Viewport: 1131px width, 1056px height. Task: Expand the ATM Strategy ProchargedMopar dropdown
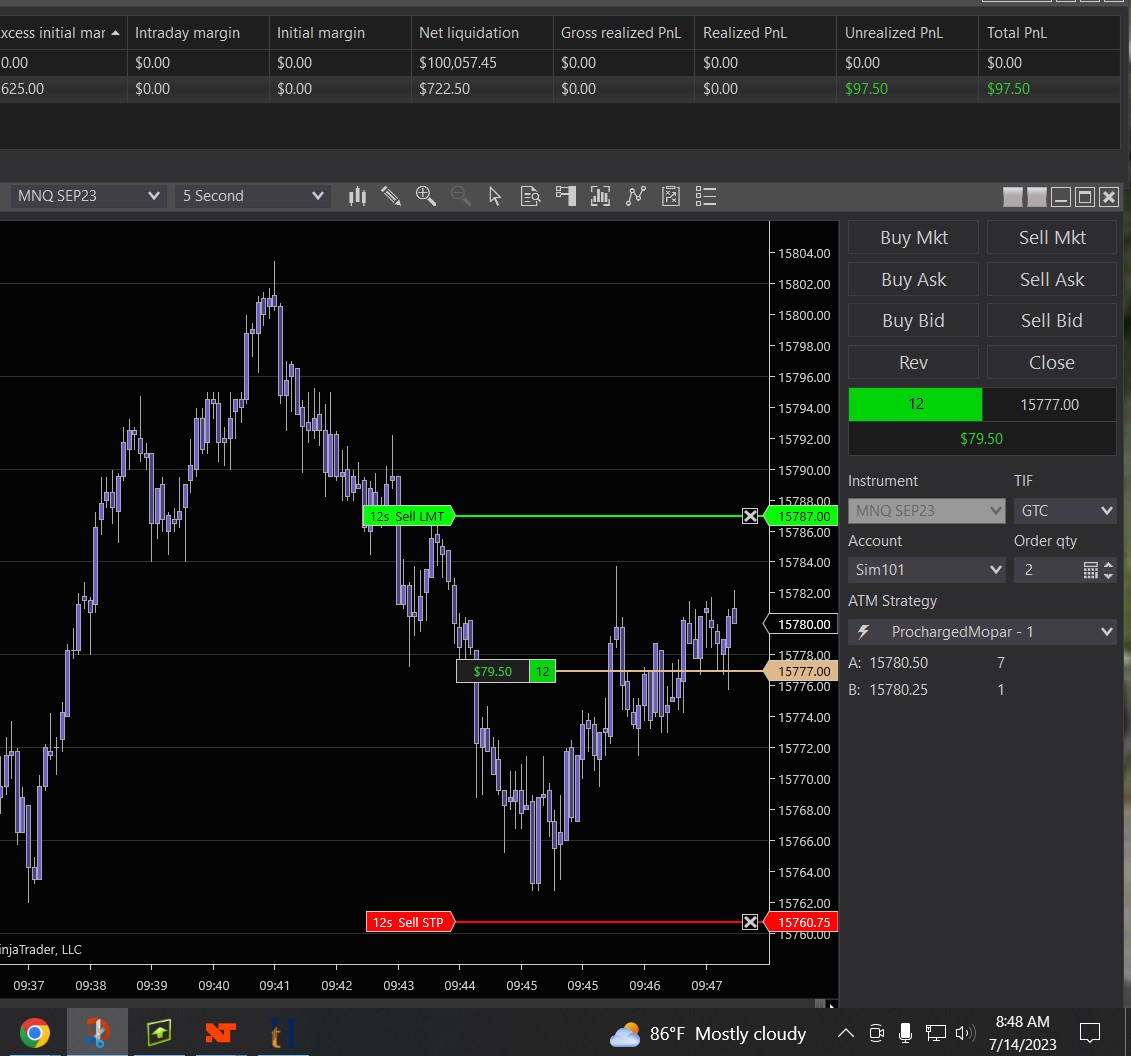coord(981,632)
